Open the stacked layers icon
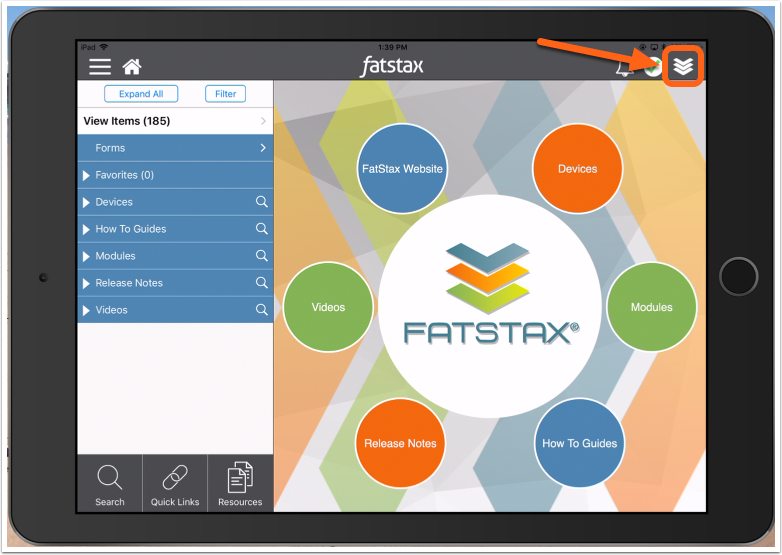The width and height of the screenshot is (782, 555). [683, 66]
